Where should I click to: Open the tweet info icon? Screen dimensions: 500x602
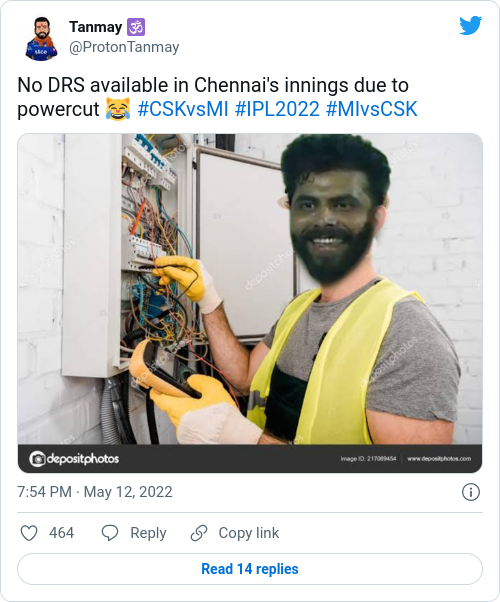(471, 492)
